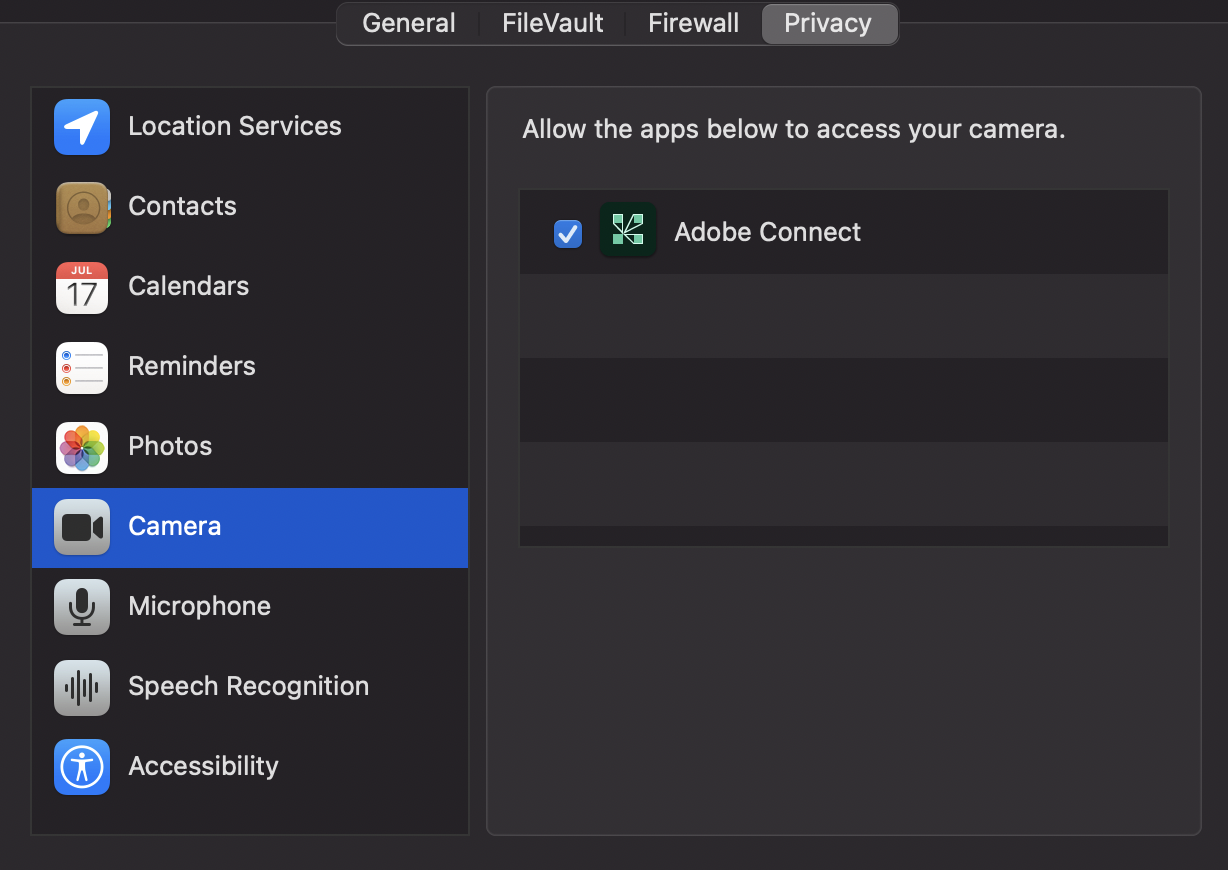Image resolution: width=1228 pixels, height=870 pixels.
Task: Click the Accessibility icon
Action: (82, 767)
